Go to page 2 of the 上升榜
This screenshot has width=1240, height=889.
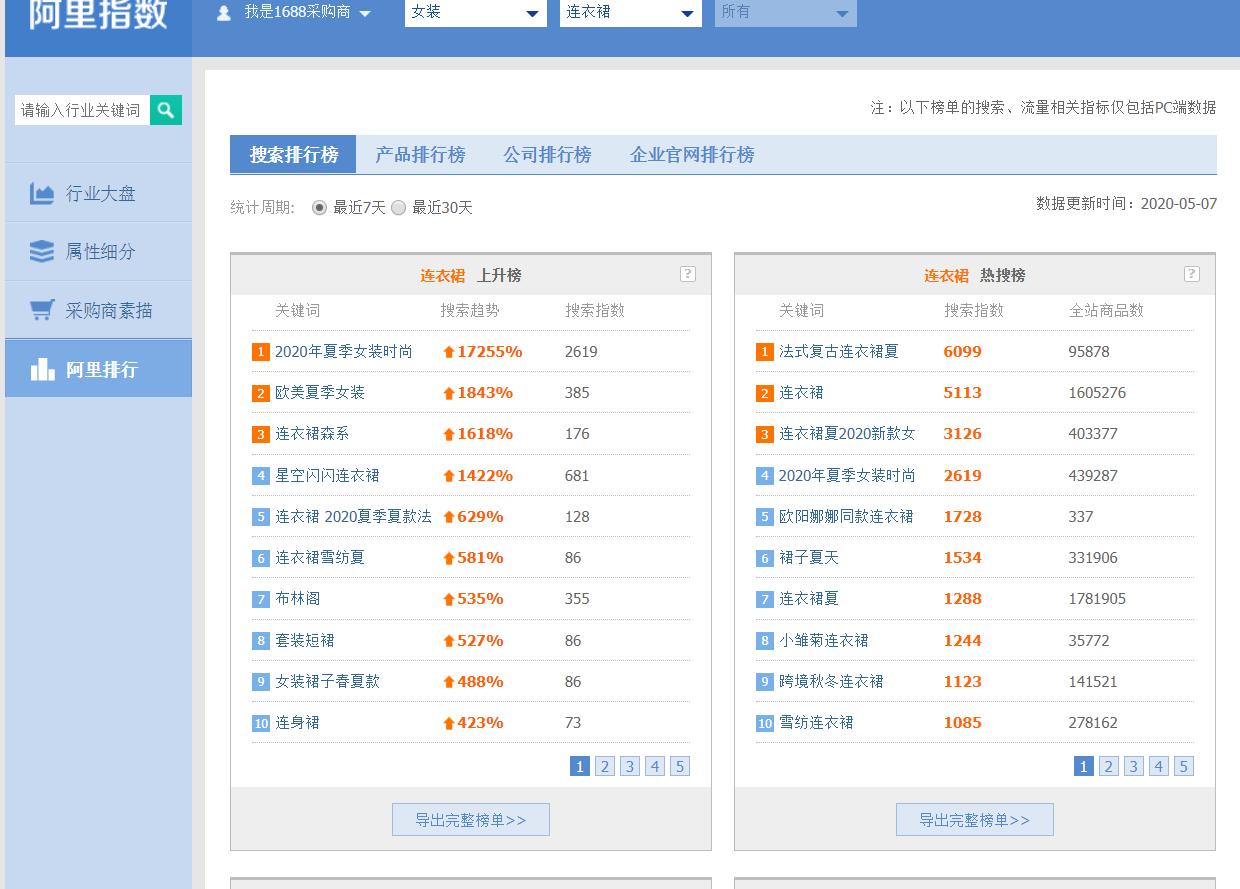point(604,766)
